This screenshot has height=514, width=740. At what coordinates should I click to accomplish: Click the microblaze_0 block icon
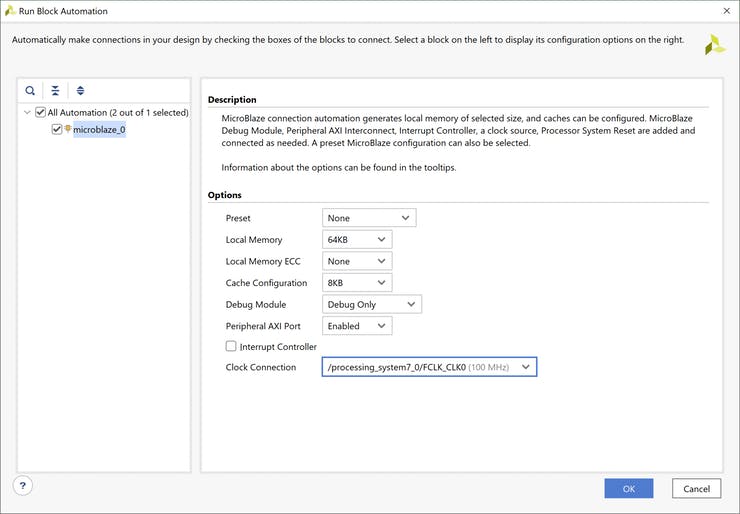[68, 129]
